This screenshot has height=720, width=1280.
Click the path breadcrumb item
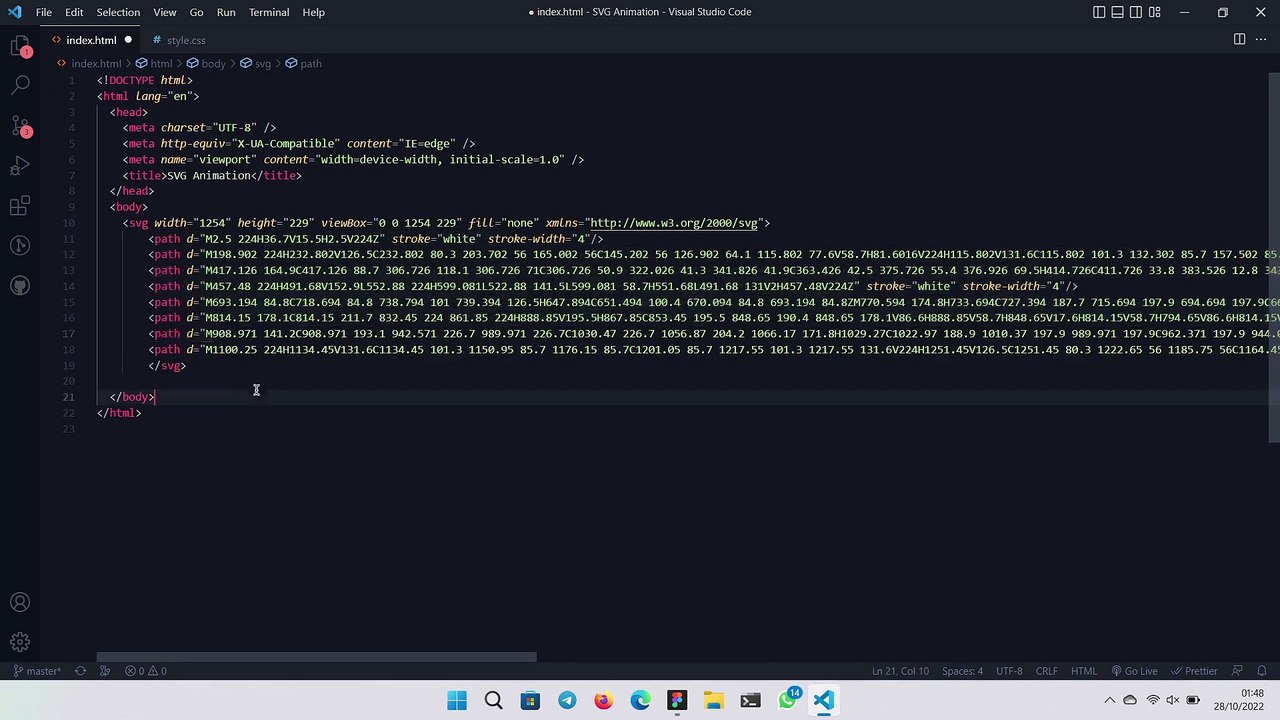tap(310, 63)
